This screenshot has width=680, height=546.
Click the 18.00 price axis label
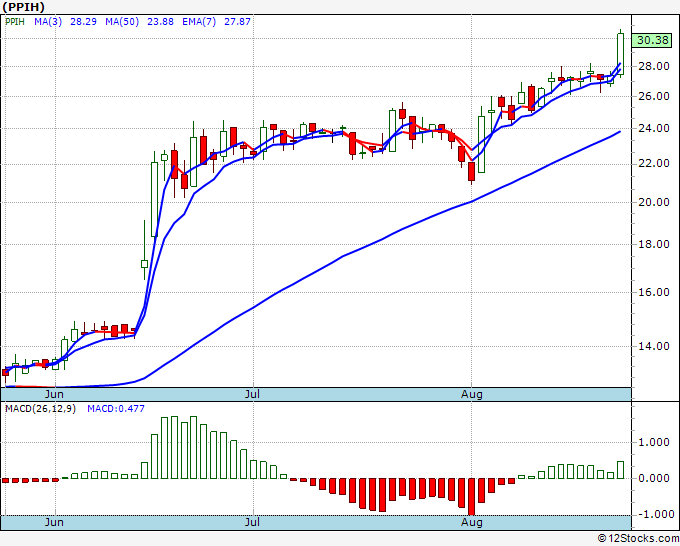(653, 244)
